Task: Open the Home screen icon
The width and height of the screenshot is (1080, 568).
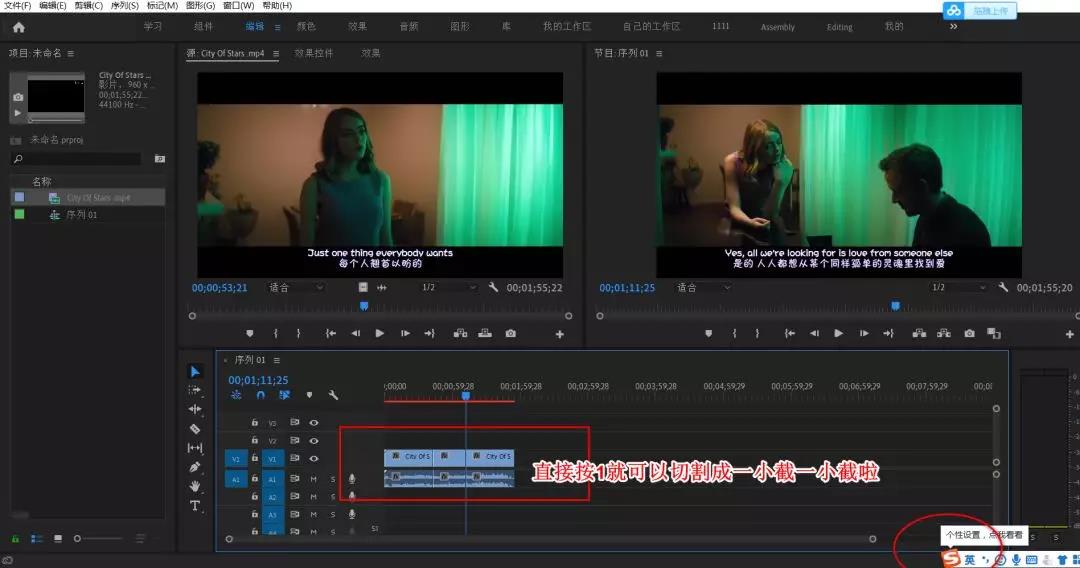Action: (19, 28)
